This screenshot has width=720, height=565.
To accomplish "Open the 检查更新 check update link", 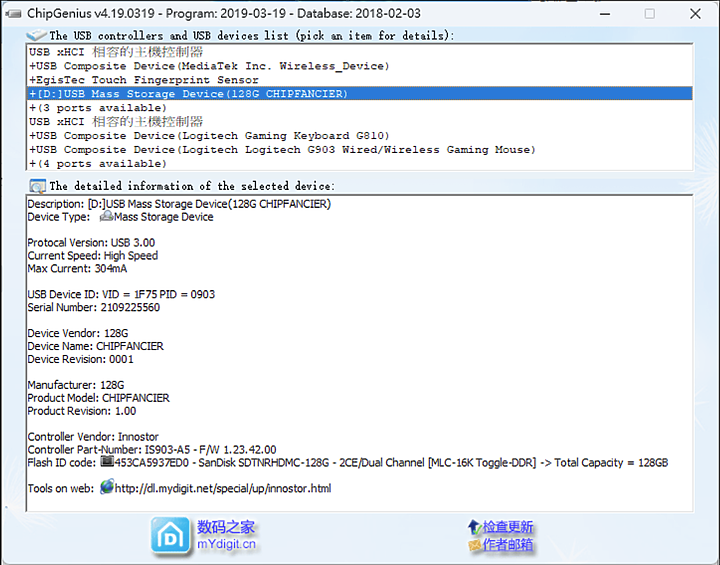I will point(508,527).
